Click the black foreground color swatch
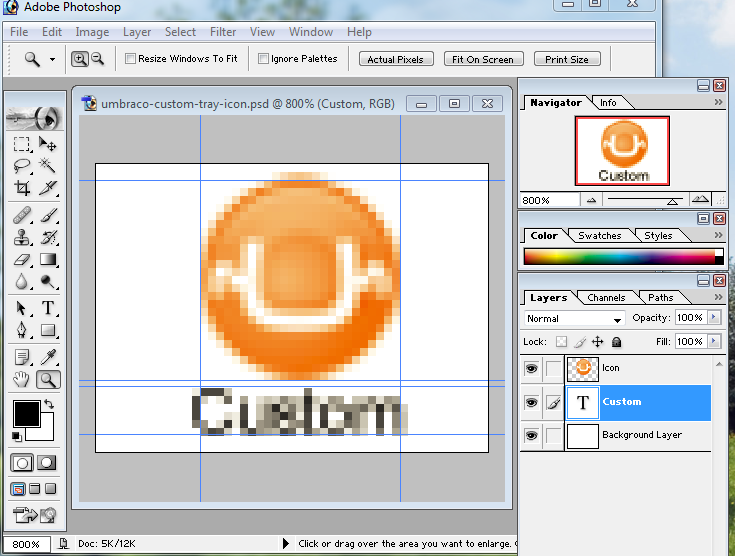Screen dimensions: 735x556 click(x=27, y=414)
